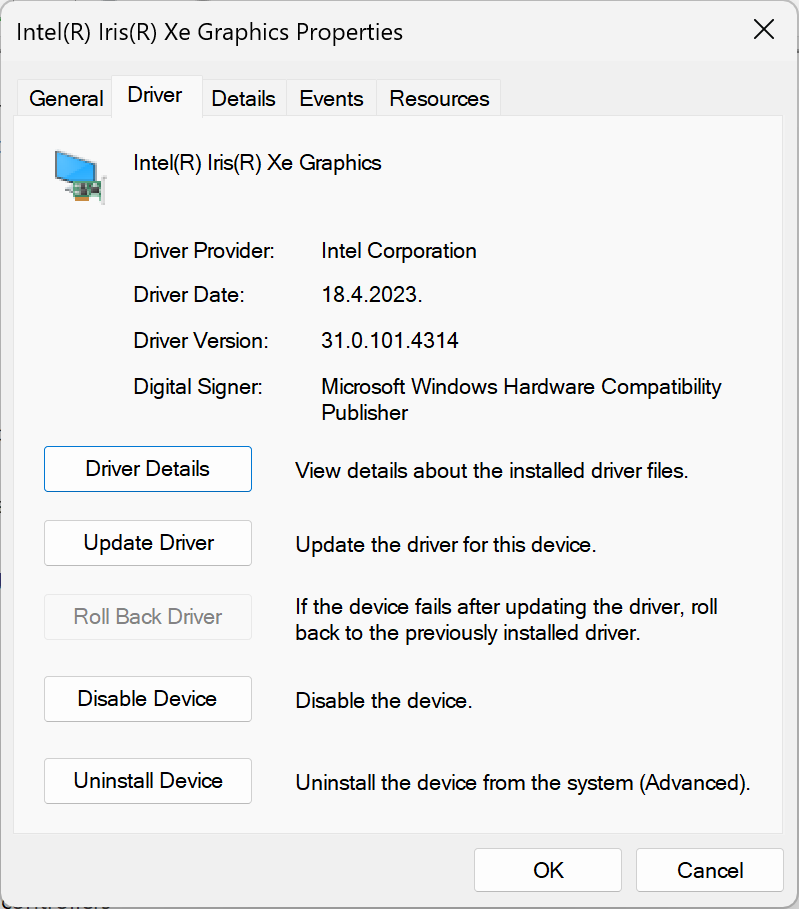
Task: Click the Intel Corporation provider value
Action: click(399, 250)
